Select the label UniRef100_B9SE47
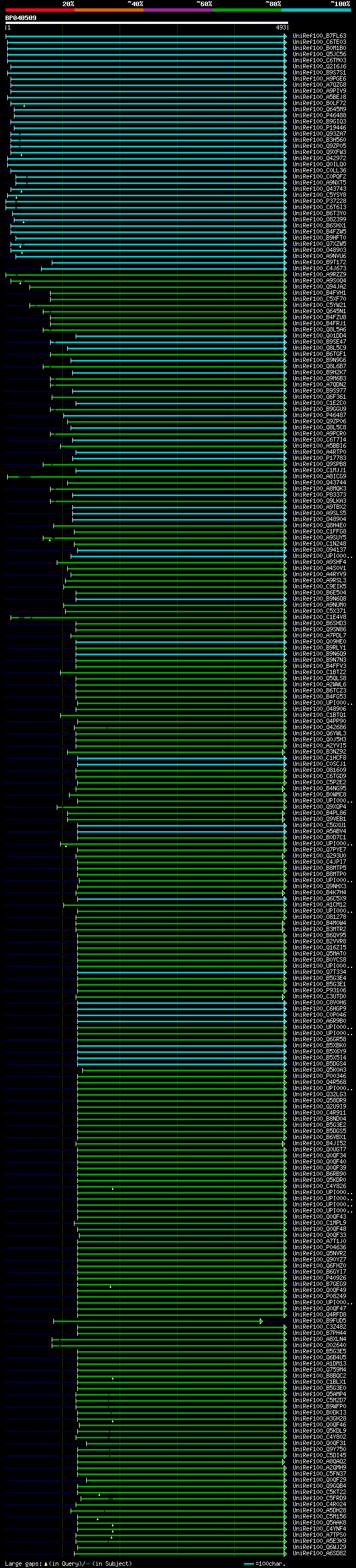This screenshot has width=356, height=1568. click(x=319, y=342)
